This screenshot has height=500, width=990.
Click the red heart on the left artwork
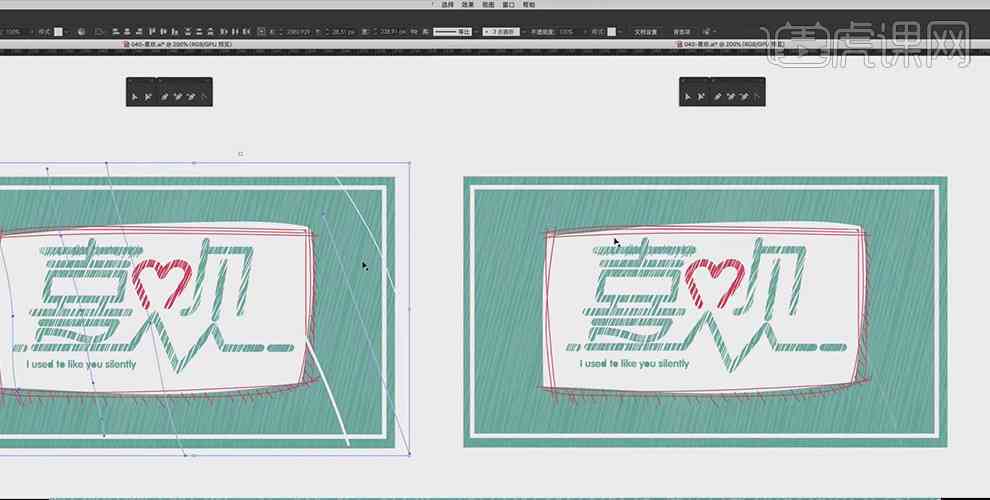(x=162, y=283)
